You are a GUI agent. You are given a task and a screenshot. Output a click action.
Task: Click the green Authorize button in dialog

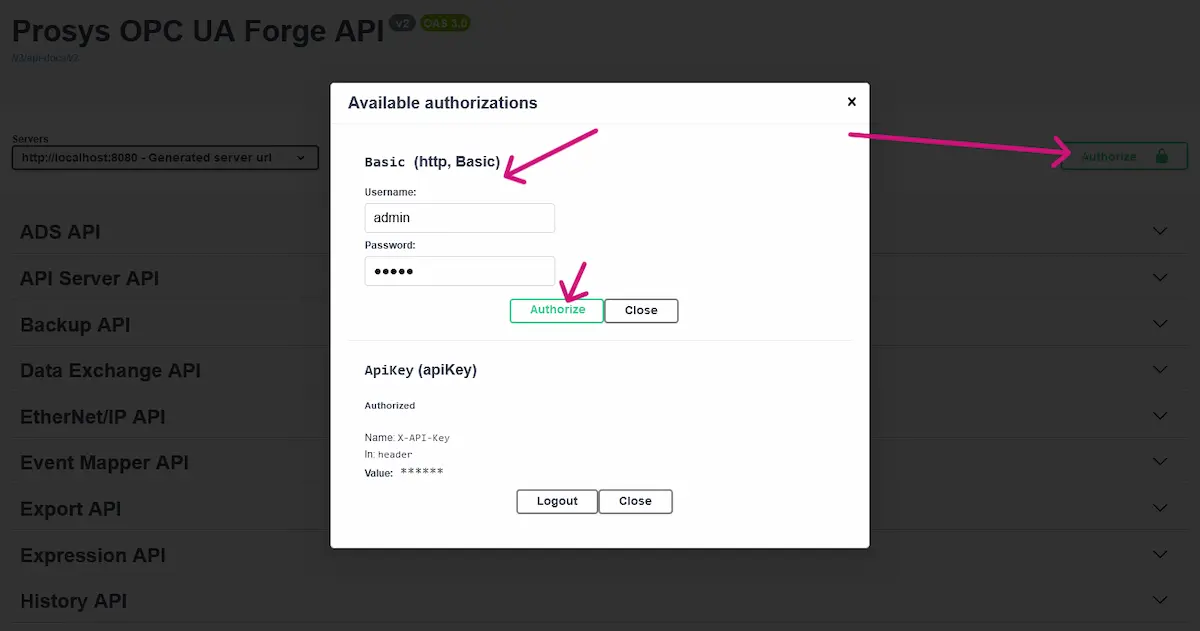click(x=557, y=310)
